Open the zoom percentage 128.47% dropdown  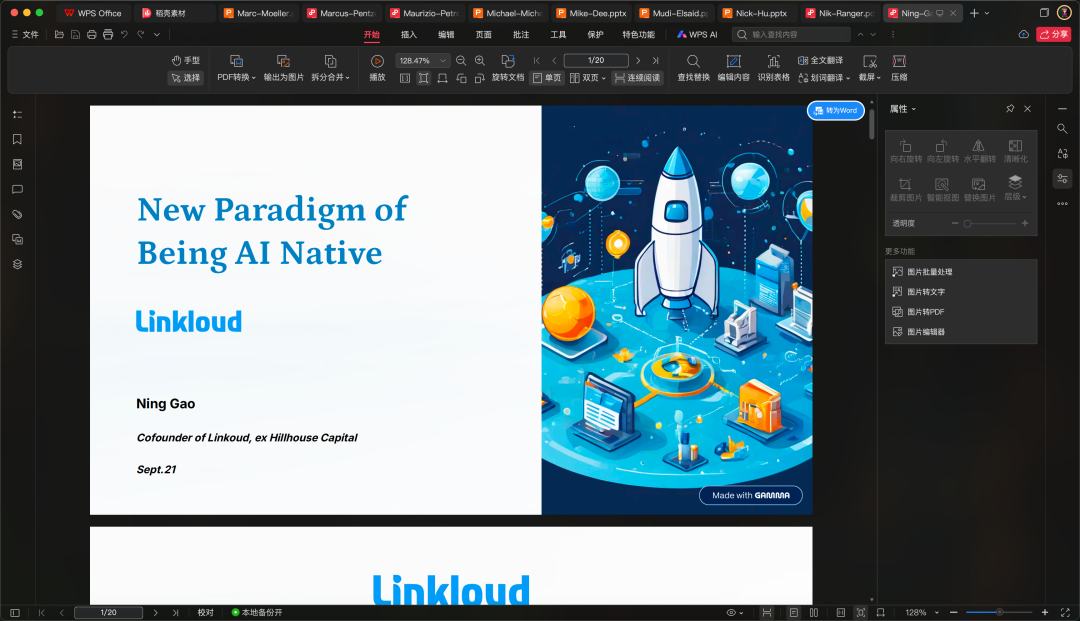[x=443, y=61]
